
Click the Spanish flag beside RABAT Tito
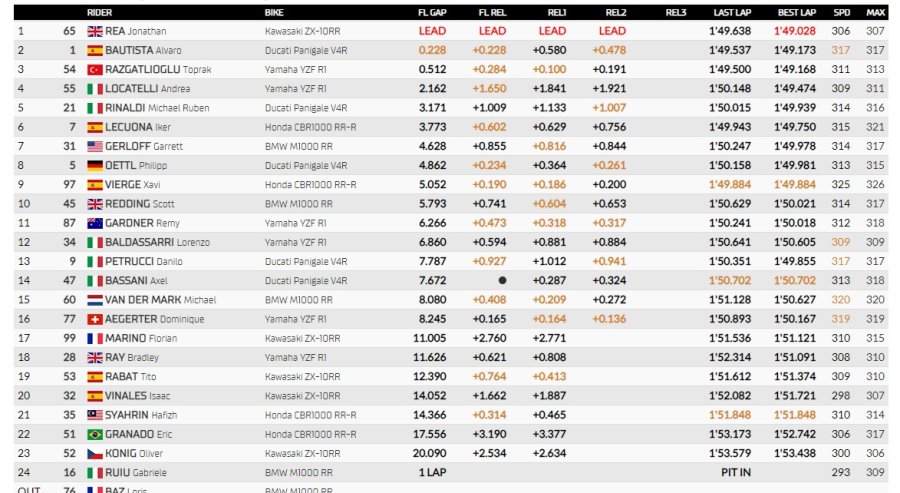click(95, 377)
